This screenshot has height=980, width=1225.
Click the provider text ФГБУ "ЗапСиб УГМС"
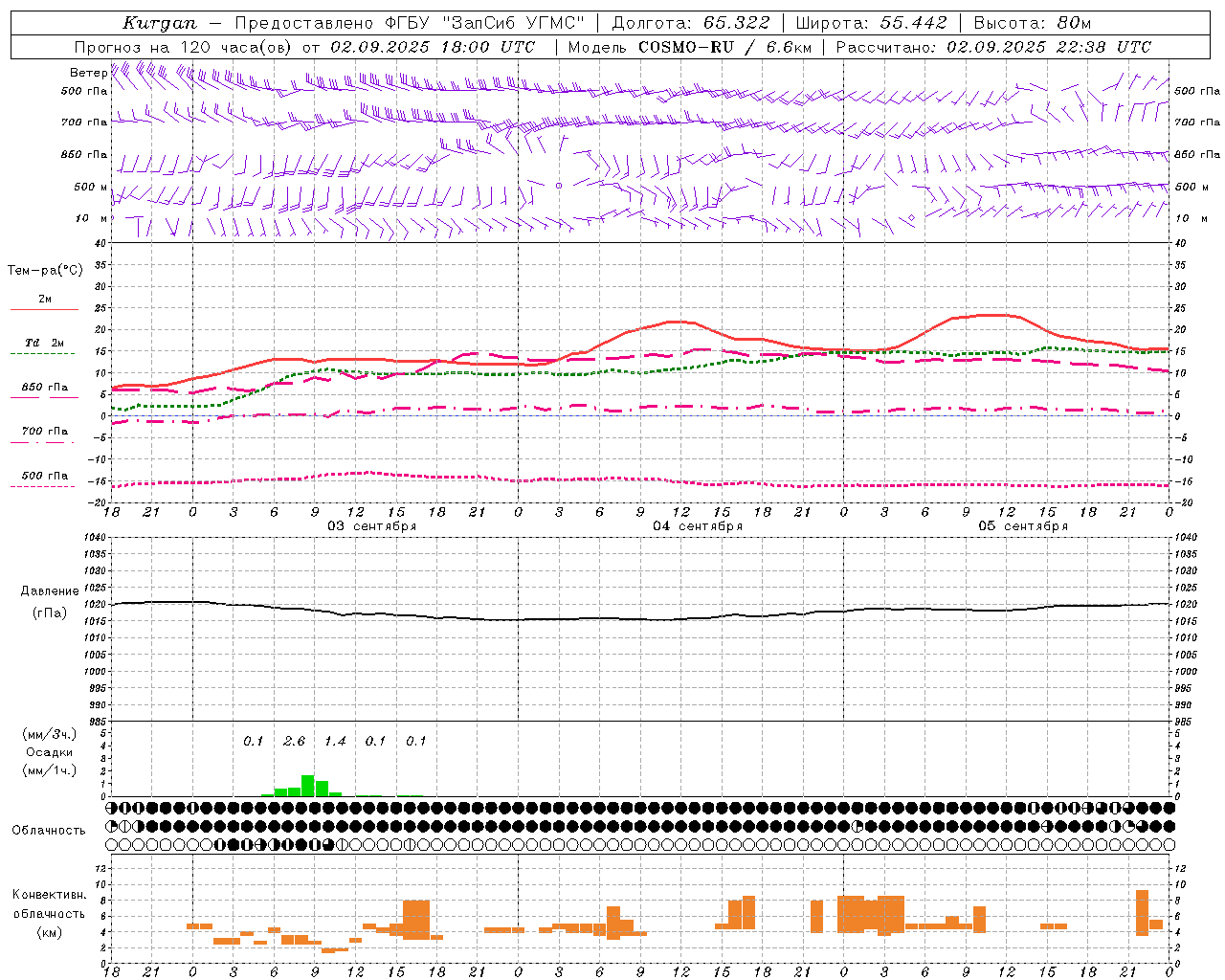[x=486, y=23]
